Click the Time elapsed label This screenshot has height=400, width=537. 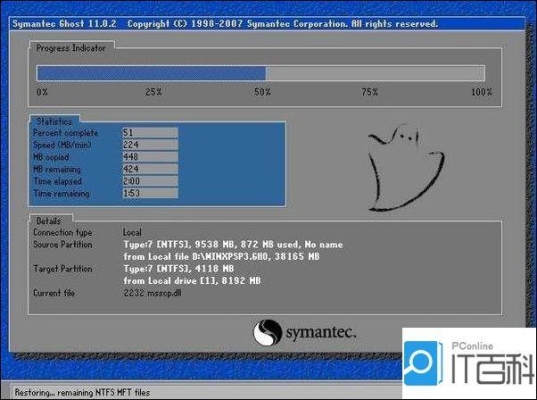58,181
